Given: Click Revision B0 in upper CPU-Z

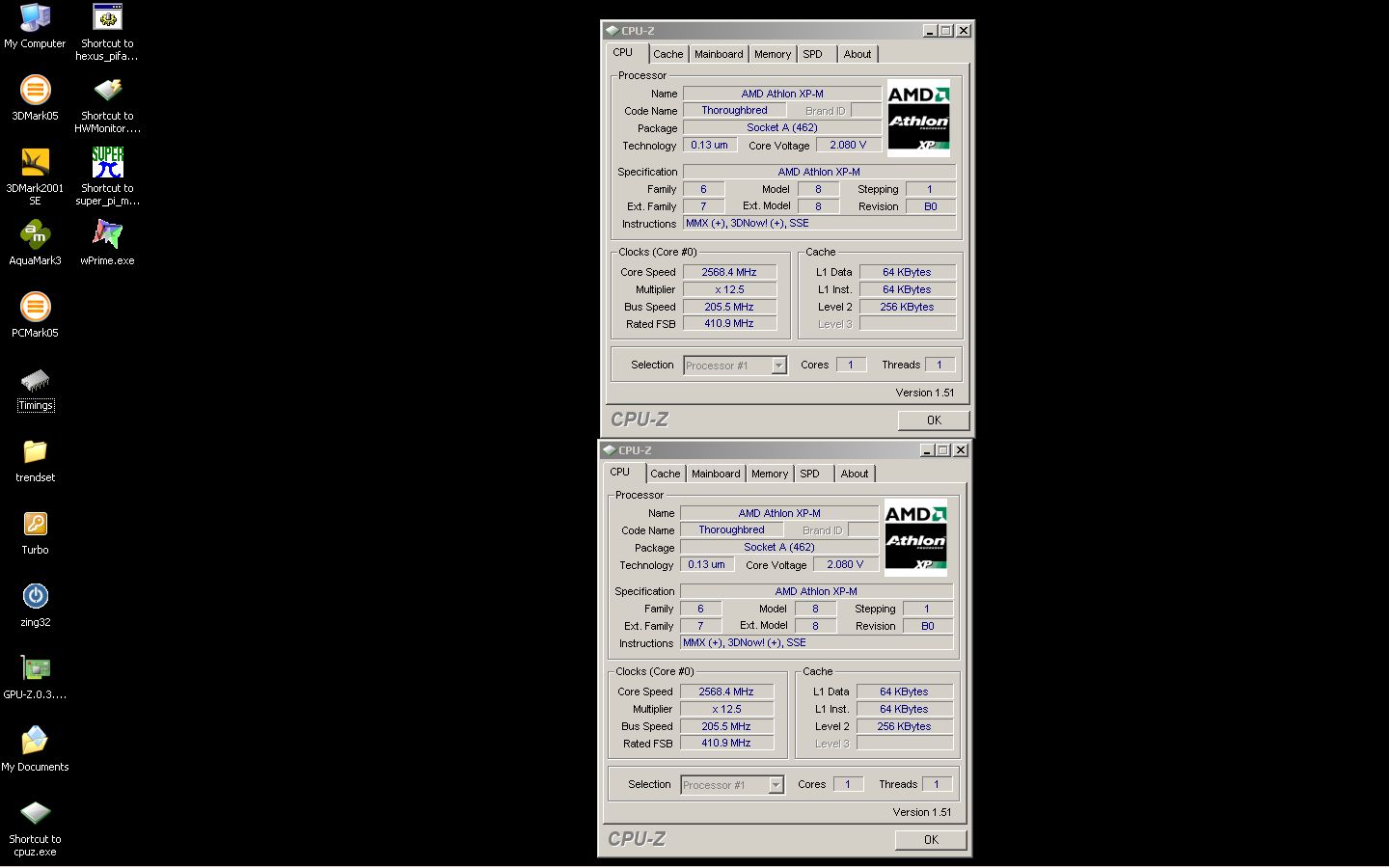Looking at the screenshot, I should (x=930, y=206).
